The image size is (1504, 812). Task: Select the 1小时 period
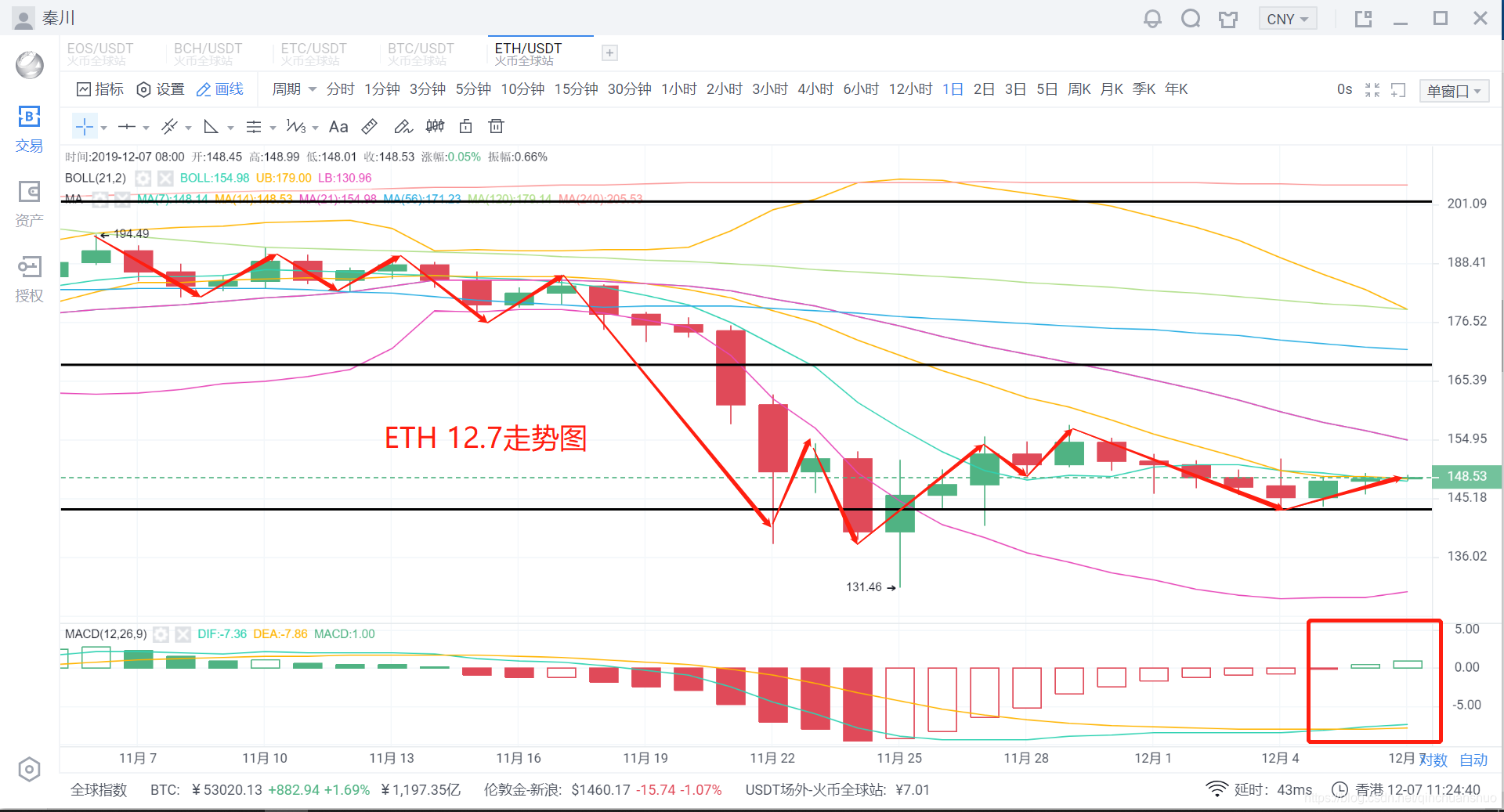click(679, 89)
